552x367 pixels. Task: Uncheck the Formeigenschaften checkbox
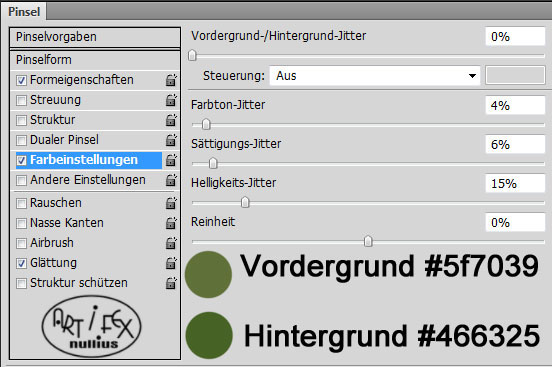click(x=21, y=81)
